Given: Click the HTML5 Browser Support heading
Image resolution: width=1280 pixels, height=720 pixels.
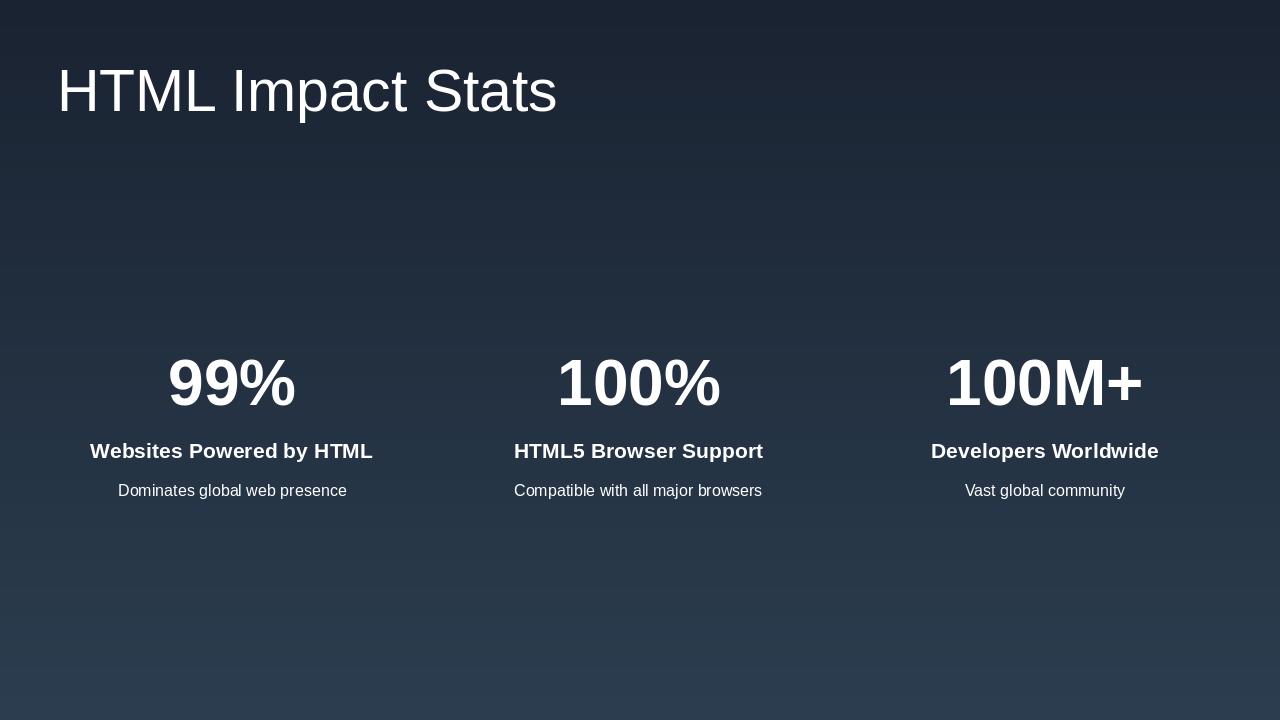Looking at the screenshot, I should click(x=638, y=451).
